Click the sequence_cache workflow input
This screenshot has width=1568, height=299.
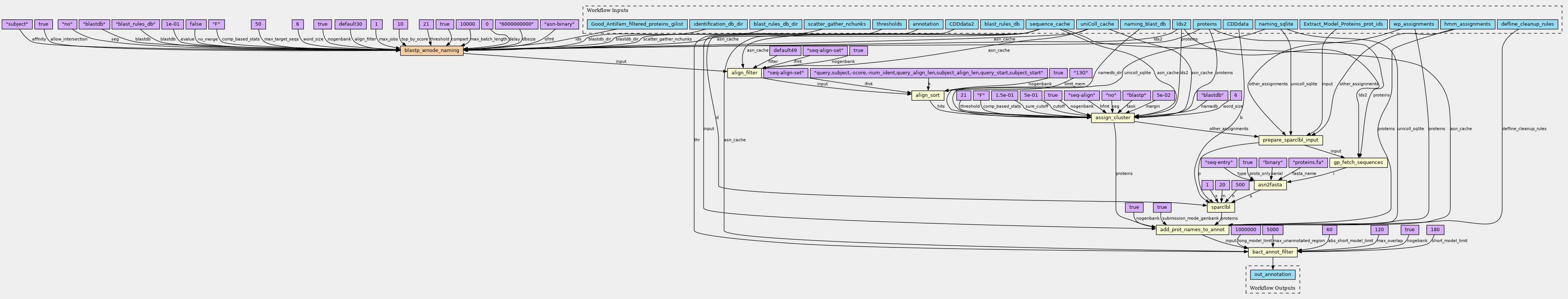point(1049,24)
